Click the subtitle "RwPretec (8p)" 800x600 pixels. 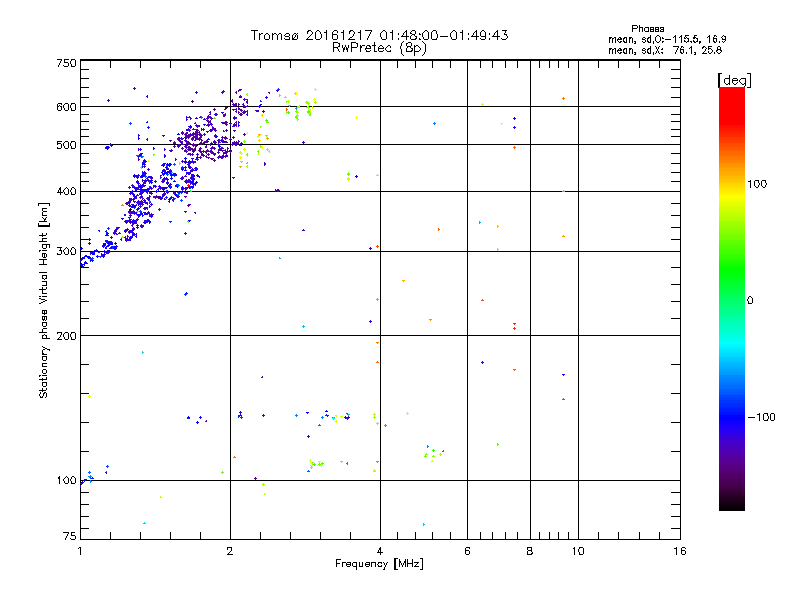[x=379, y=48]
